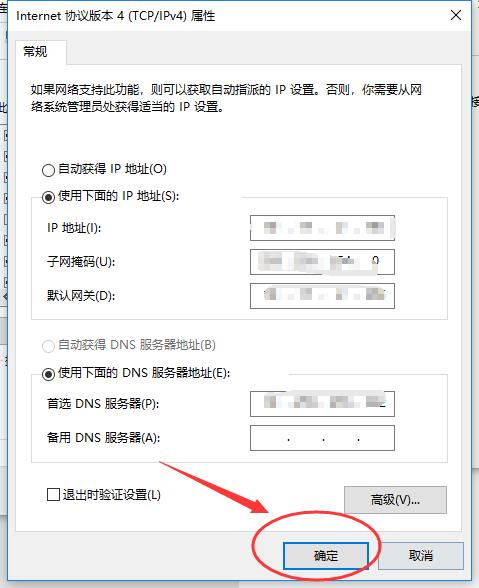Viewport: 479px width, 588px height.
Task: Select 自动获得 IP 地址 radio option
Action: 48,170
